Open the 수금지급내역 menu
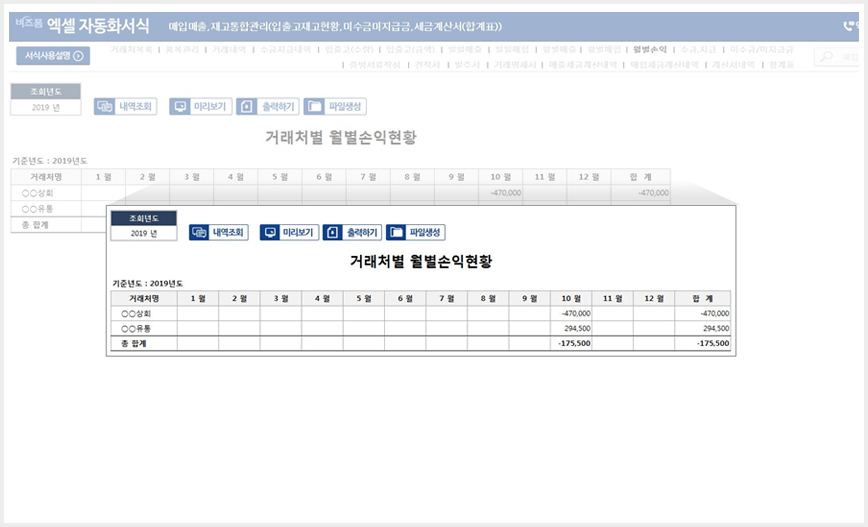Screen dimensions: 868x527 286,49
